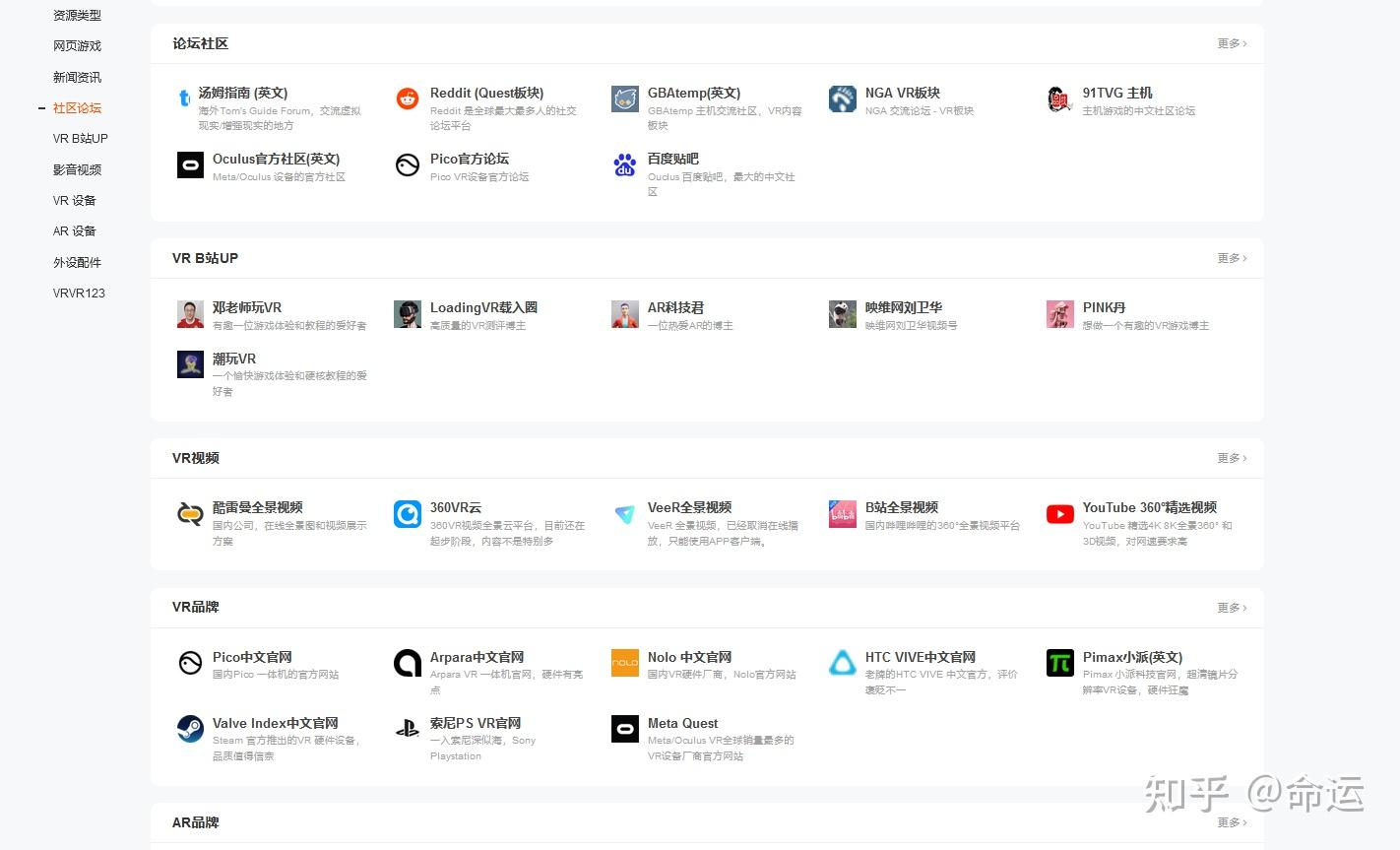Open the Oculus官方社区 icon
Viewport: 1400px width, 850px height.
pos(190,164)
